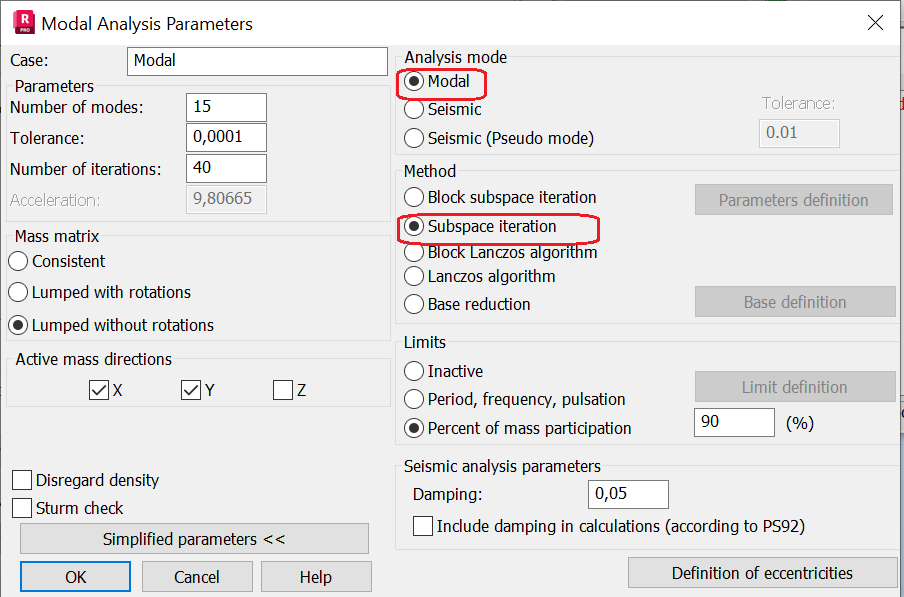The width and height of the screenshot is (904, 597).
Task: Check Include damping in calculations (PS92)
Action: (x=423, y=526)
